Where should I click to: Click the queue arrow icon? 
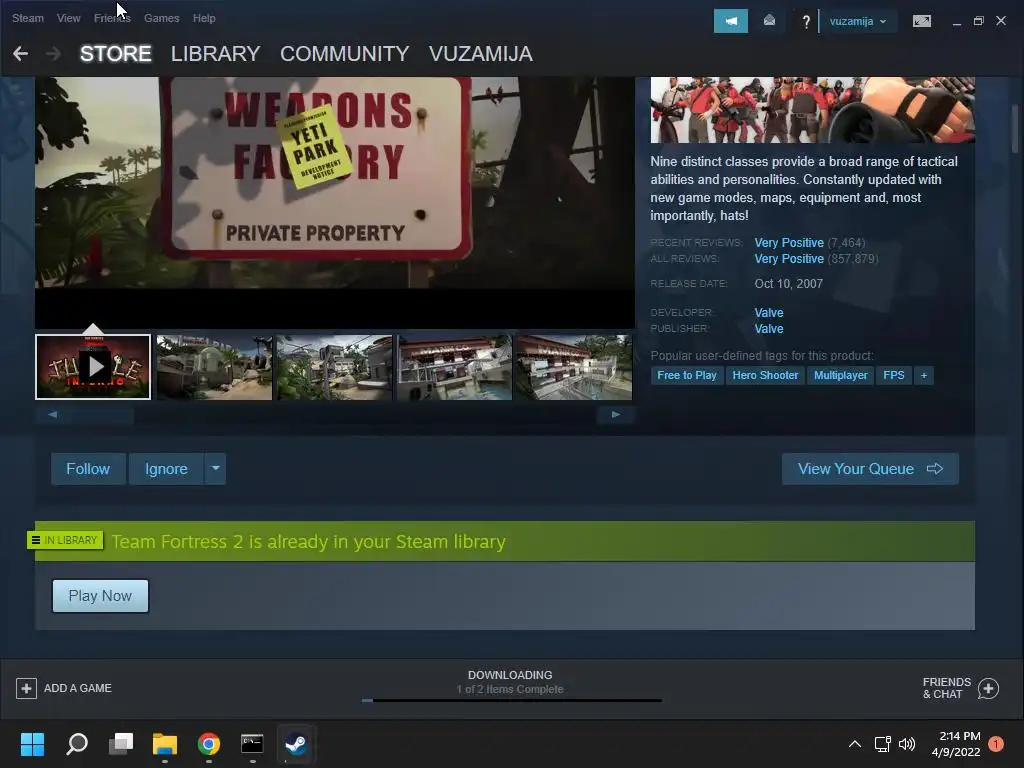pyautogui.click(x=935, y=468)
